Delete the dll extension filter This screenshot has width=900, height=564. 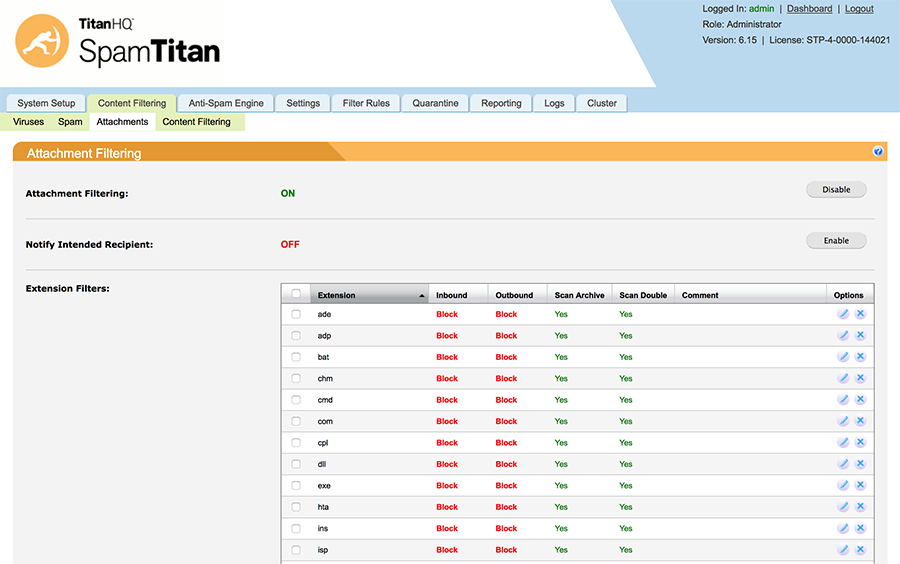pyautogui.click(x=860, y=464)
